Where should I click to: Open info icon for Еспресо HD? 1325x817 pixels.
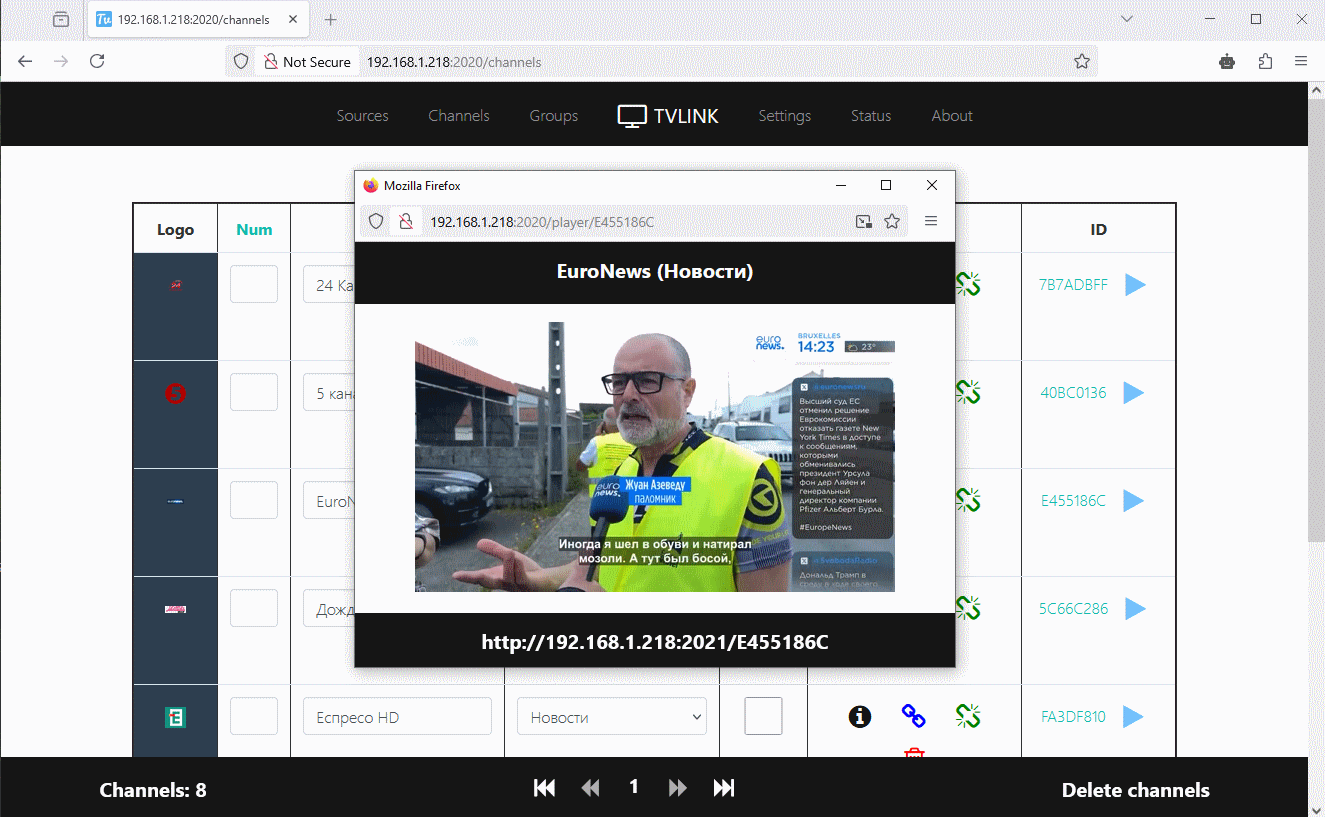[859, 716]
